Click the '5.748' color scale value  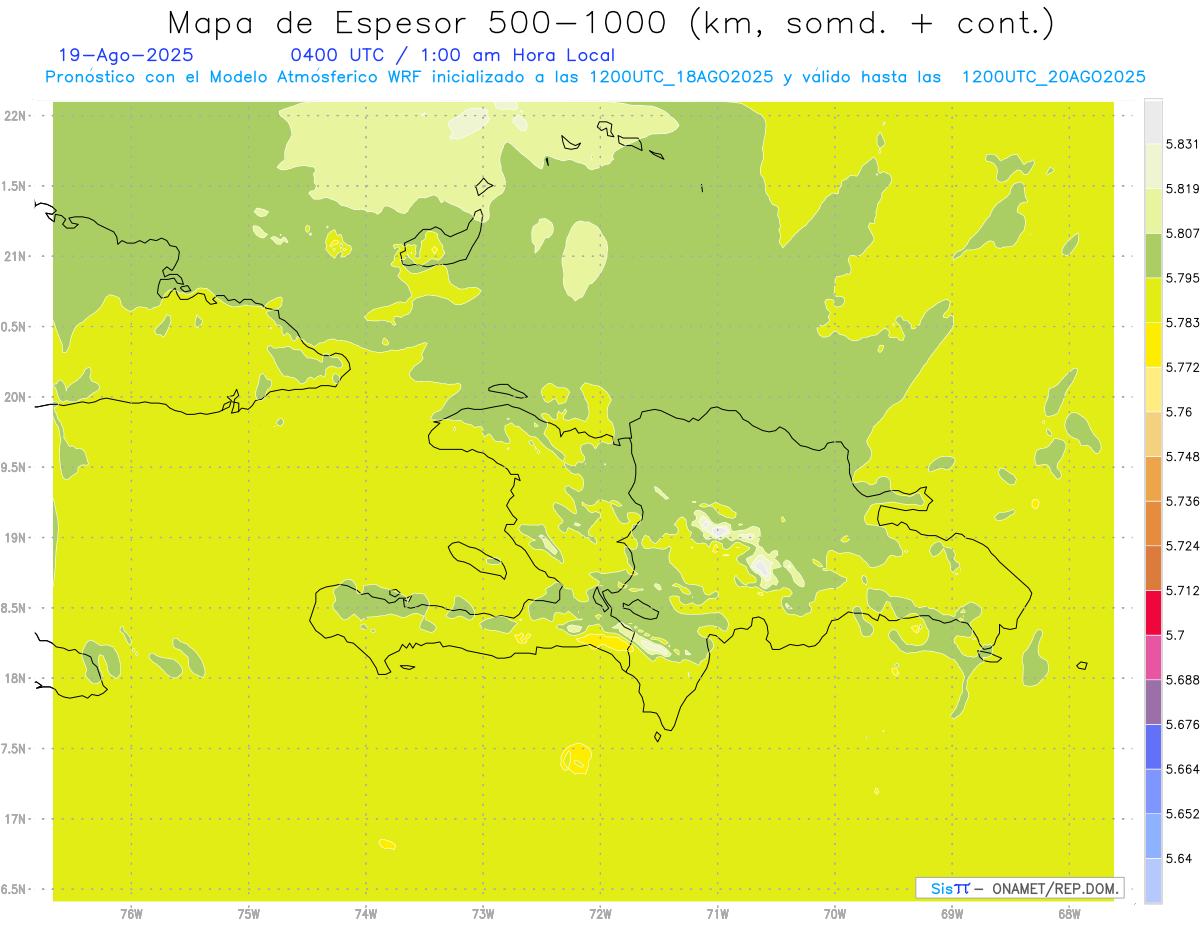pos(1182,457)
